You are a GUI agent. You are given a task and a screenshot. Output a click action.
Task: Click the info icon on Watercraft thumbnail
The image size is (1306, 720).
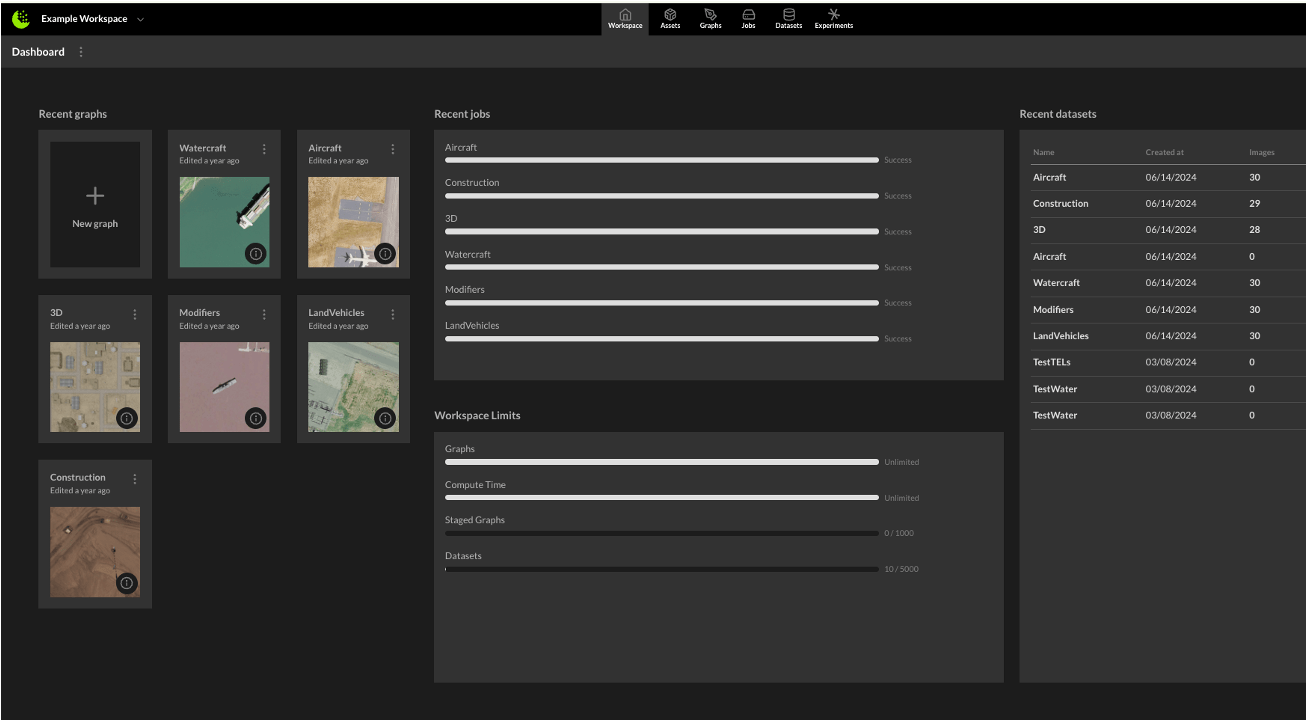(255, 254)
